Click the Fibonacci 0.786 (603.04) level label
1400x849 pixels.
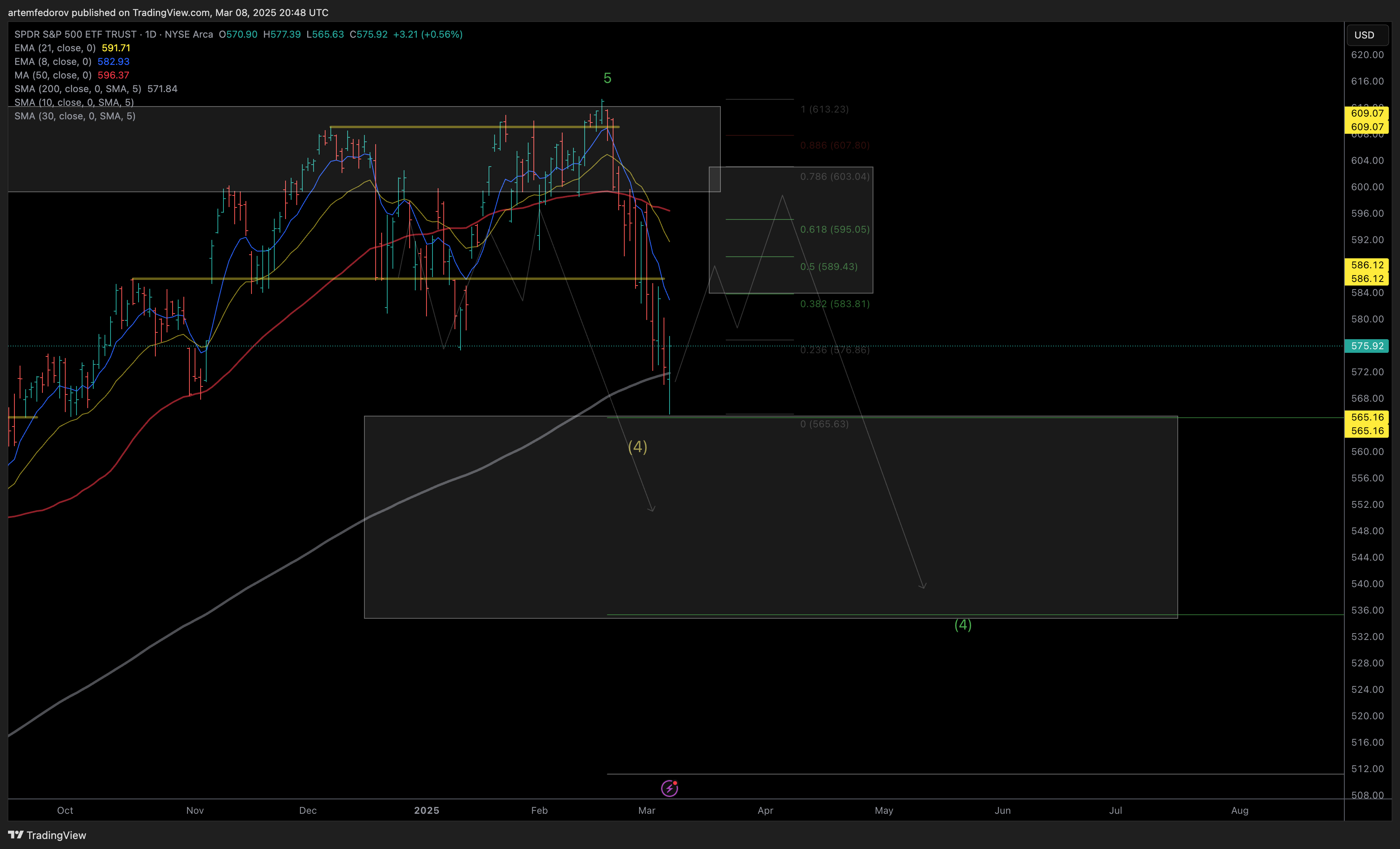pyautogui.click(x=835, y=177)
